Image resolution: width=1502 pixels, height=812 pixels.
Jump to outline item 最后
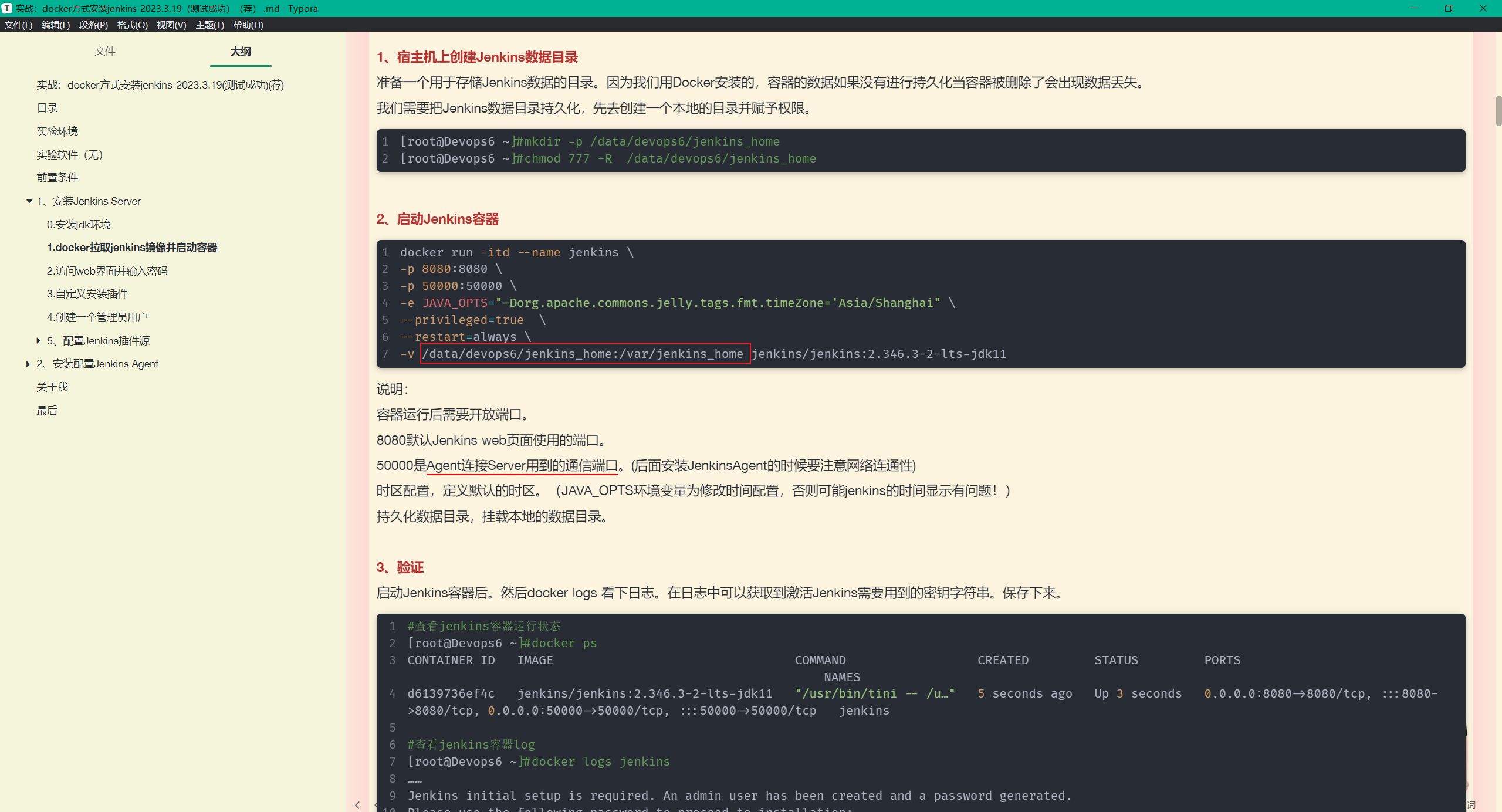pos(47,410)
